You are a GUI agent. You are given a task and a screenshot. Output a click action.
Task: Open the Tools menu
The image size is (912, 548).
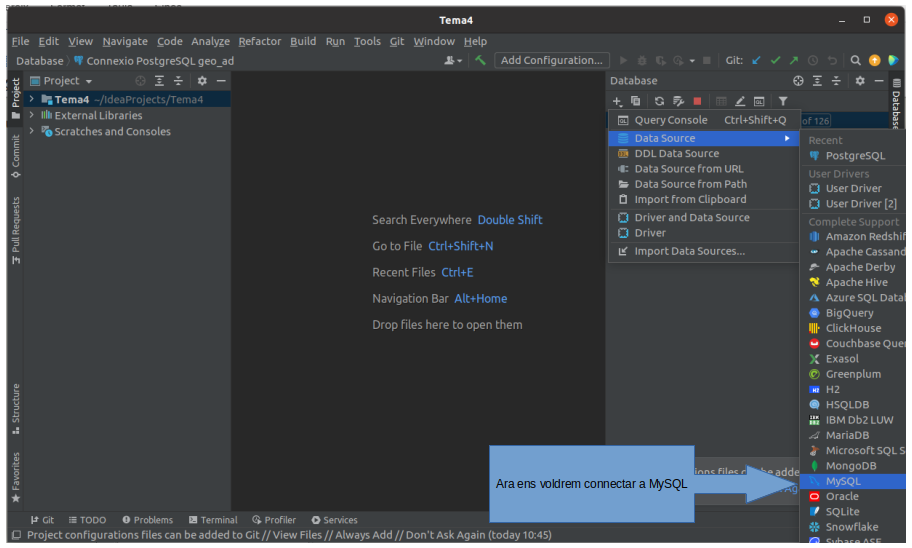point(367,41)
